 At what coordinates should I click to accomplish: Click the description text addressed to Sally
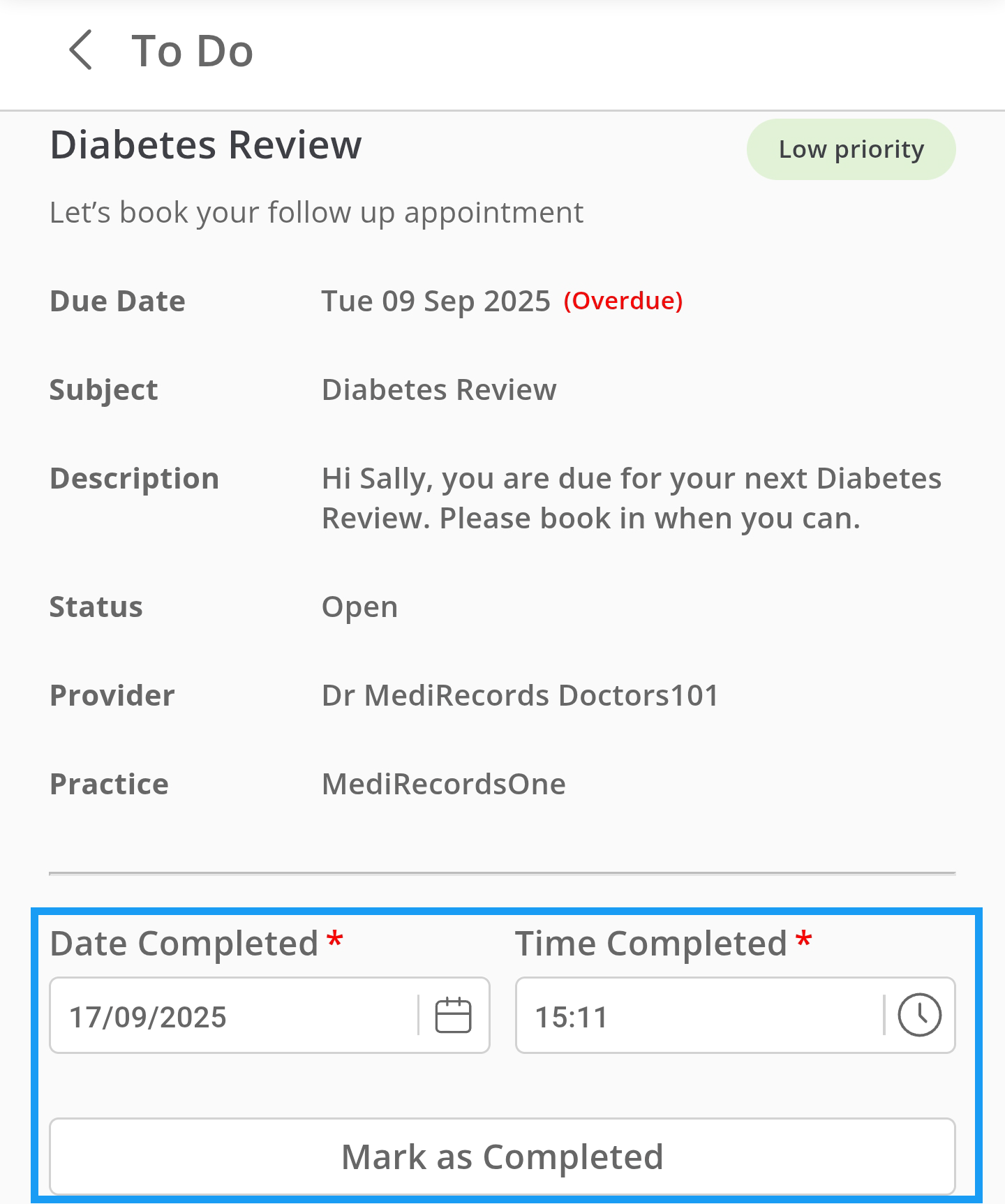pos(631,498)
